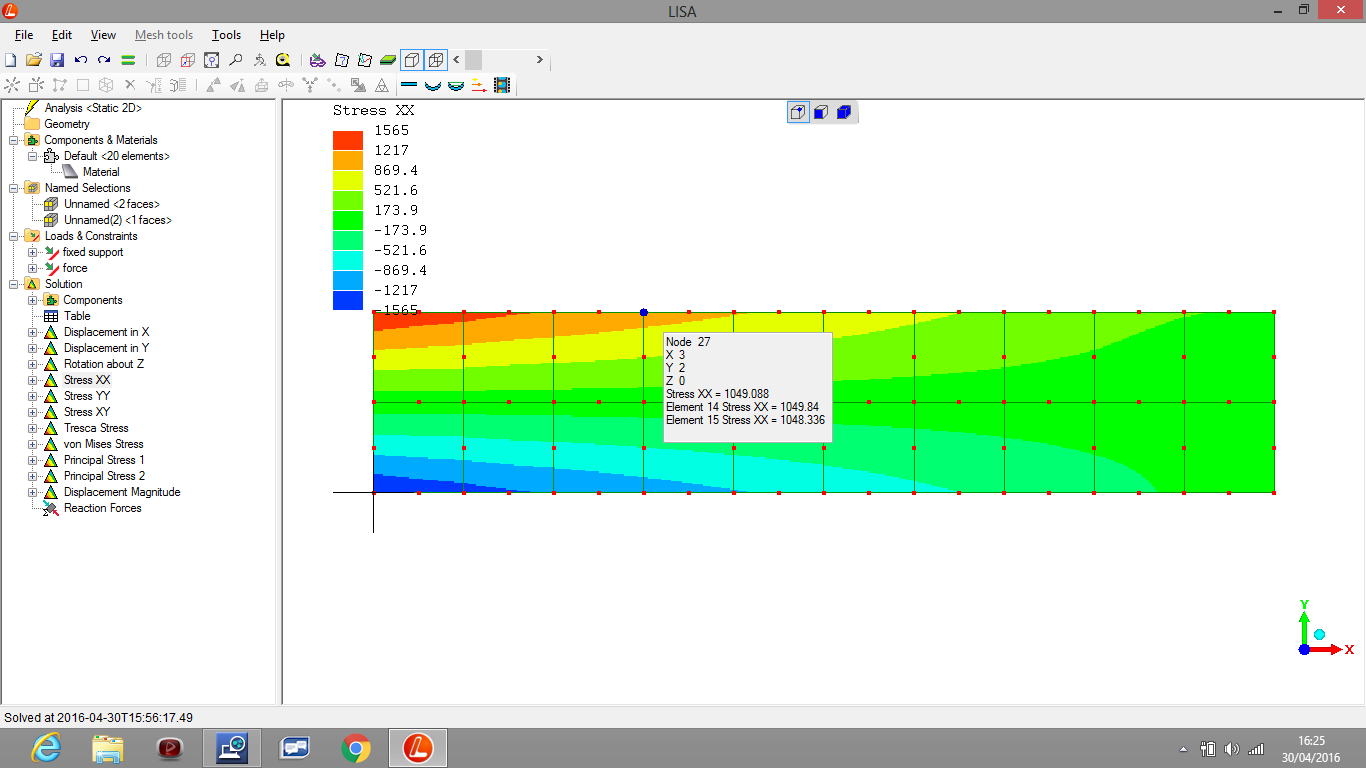Viewport: 1366px width, 768px height.
Task: Open the animation film strip icon
Action: tap(502, 86)
